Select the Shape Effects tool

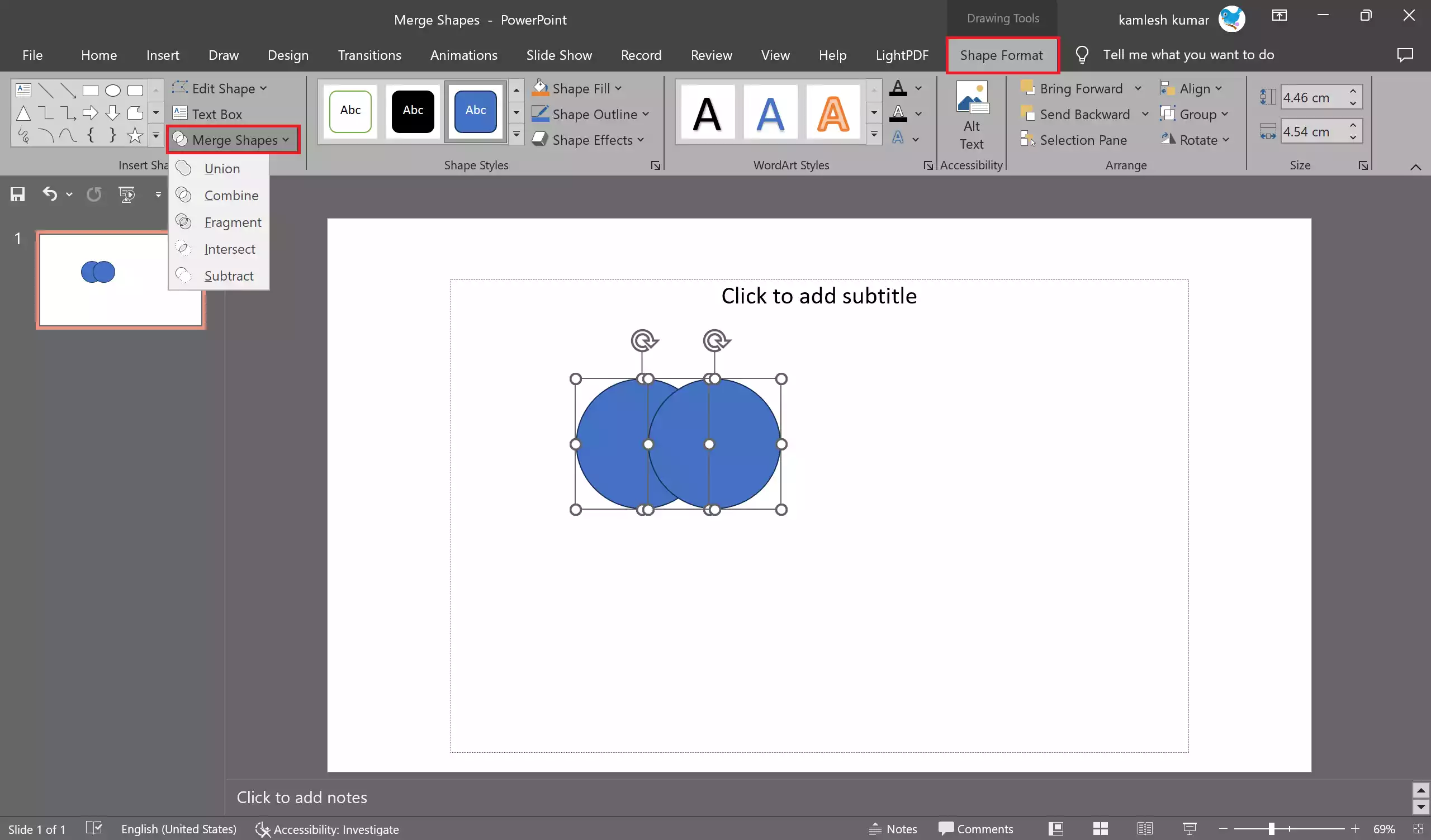pyautogui.click(x=587, y=140)
